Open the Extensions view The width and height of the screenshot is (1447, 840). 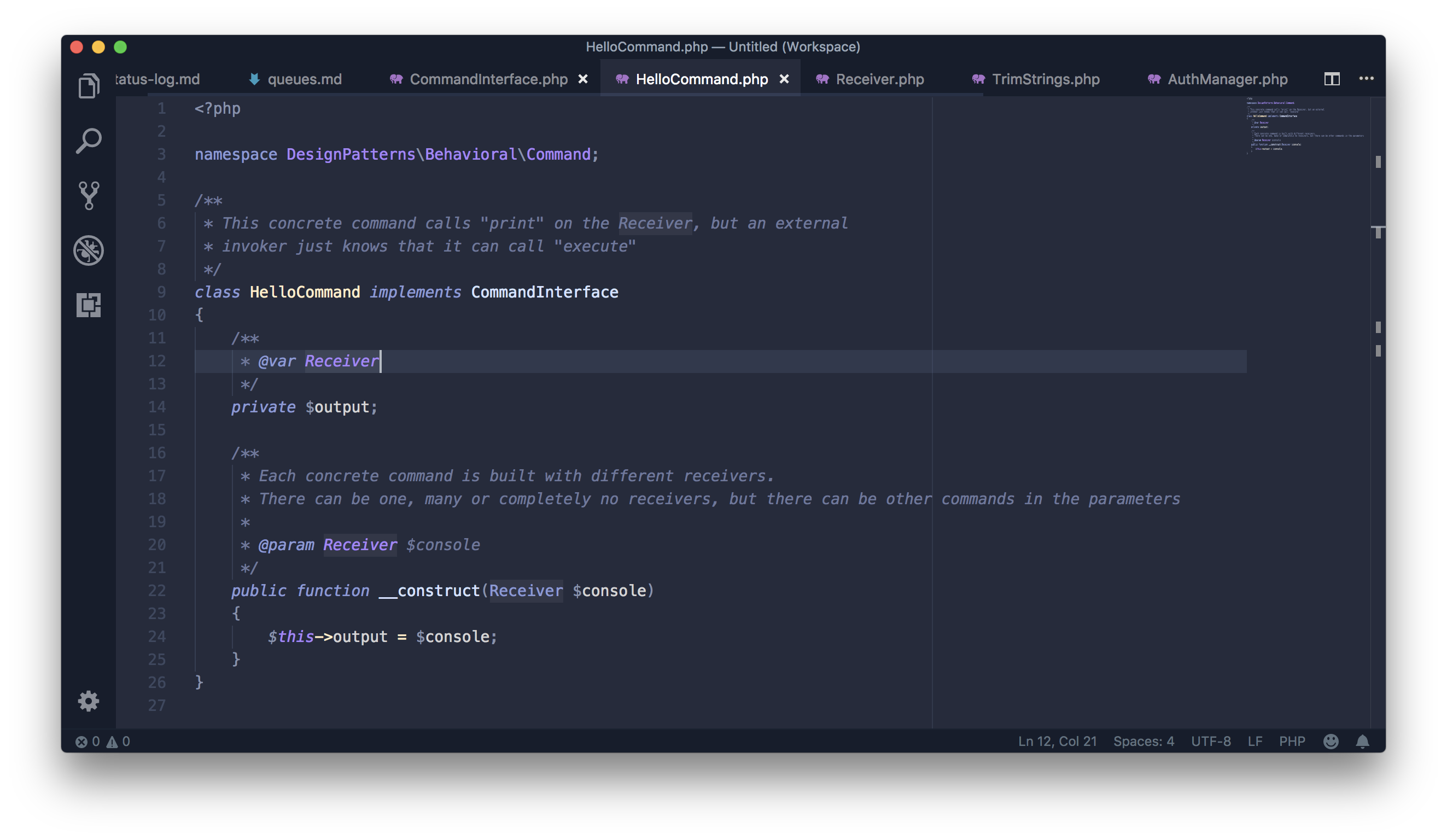tap(89, 305)
